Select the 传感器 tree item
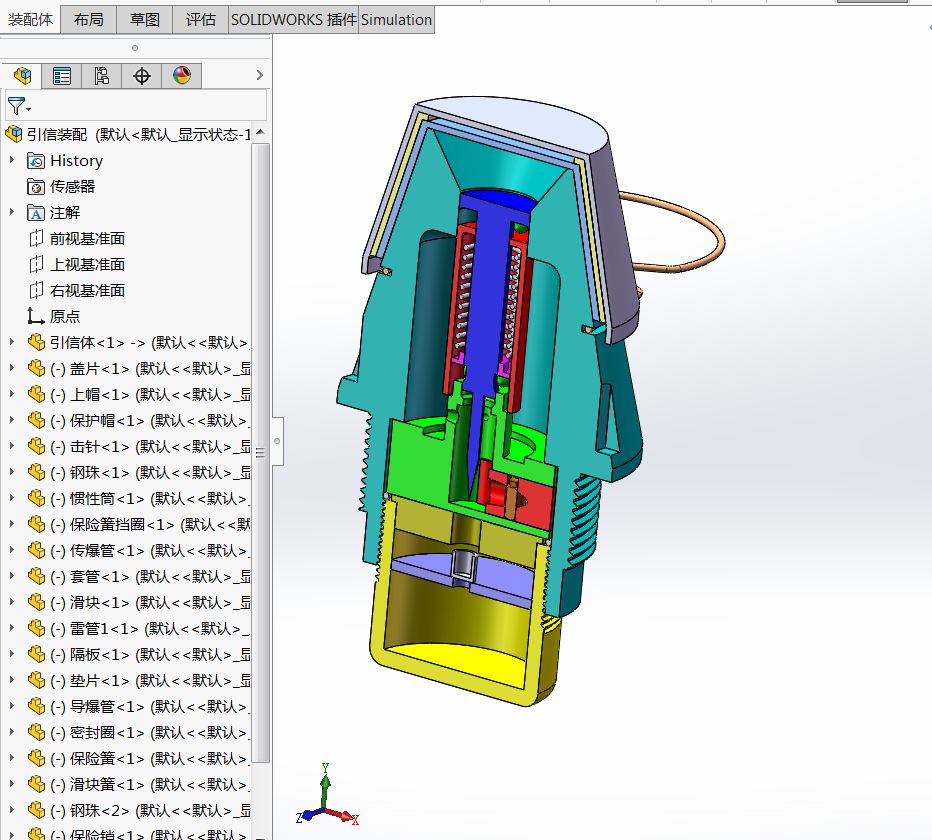Image resolution: width=932 pixels, height=840 pixels. 73,187
